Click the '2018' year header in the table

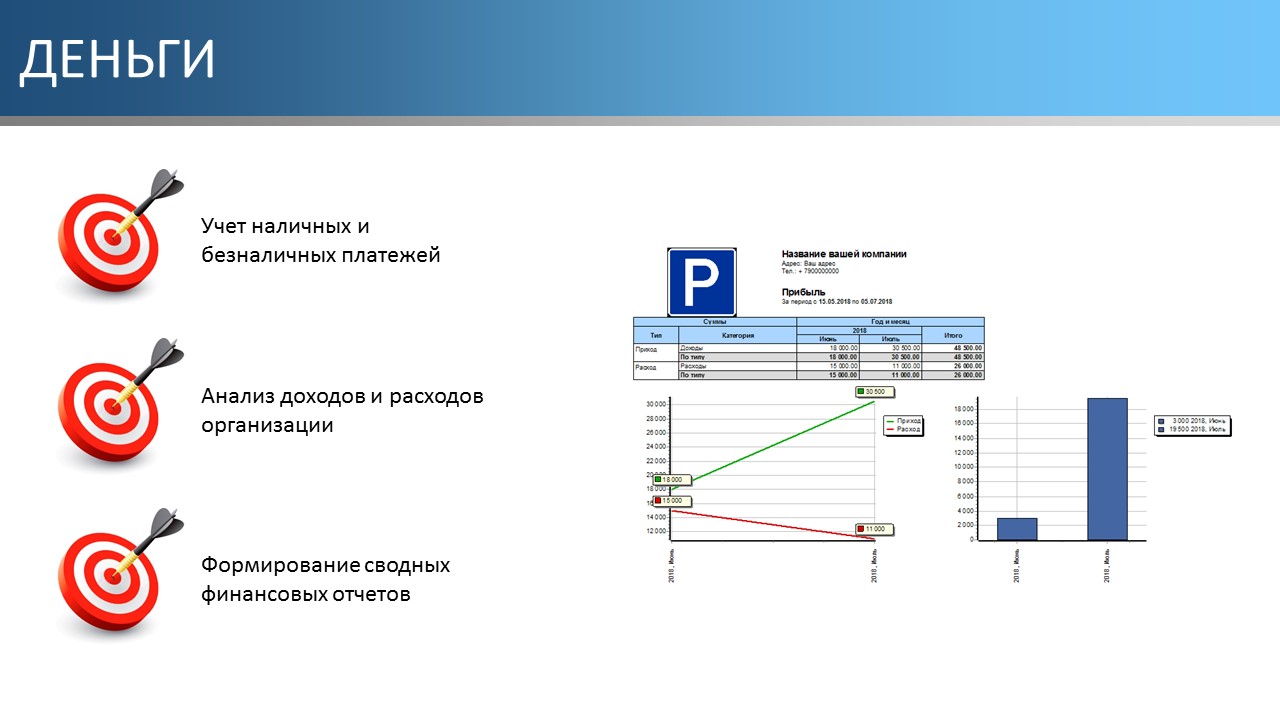[859, 331]
